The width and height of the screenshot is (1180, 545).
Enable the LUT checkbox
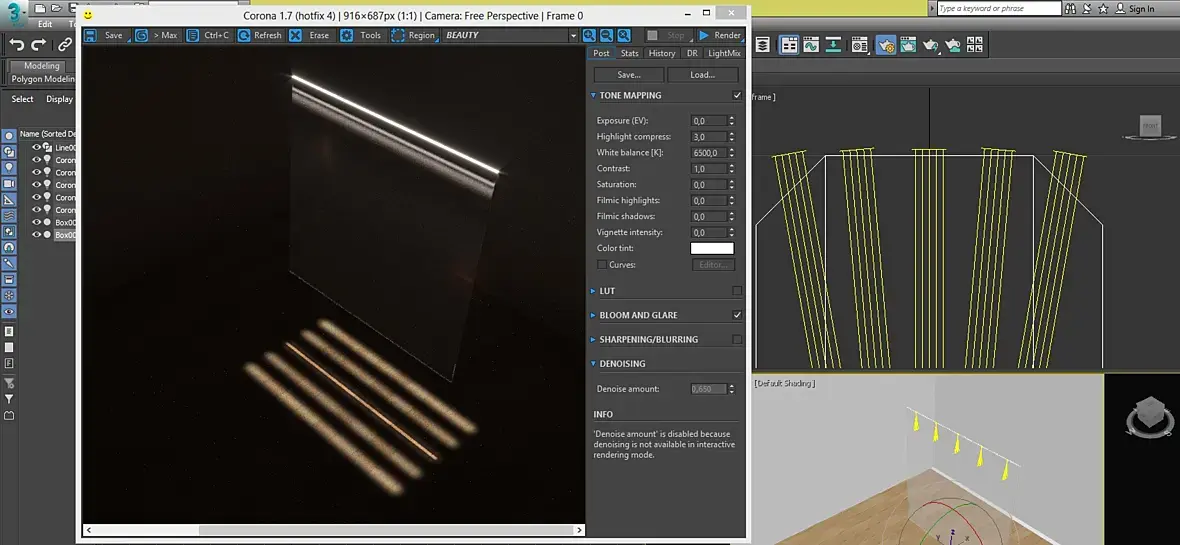(737, 291)
